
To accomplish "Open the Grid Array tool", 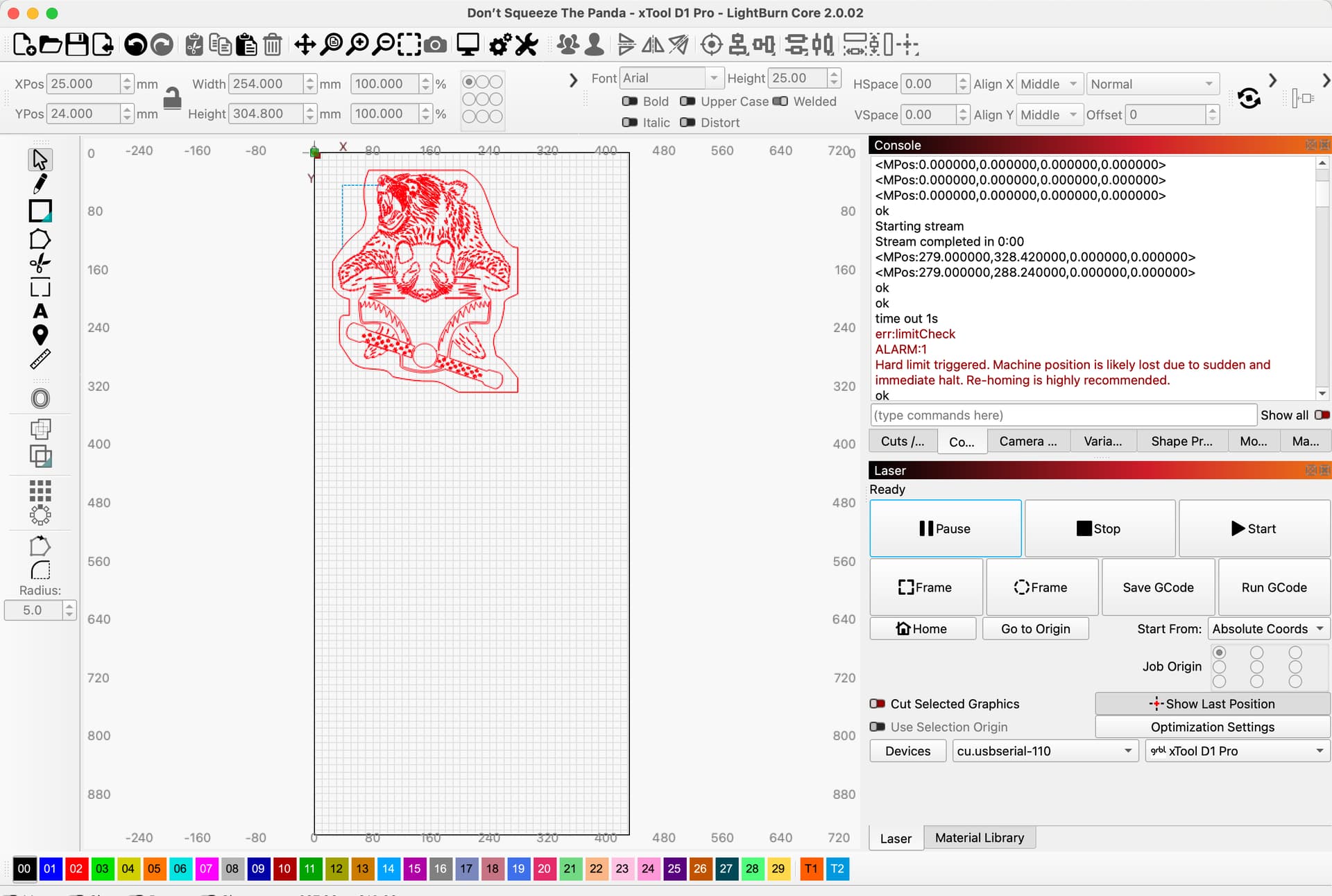I will (40, 490).
